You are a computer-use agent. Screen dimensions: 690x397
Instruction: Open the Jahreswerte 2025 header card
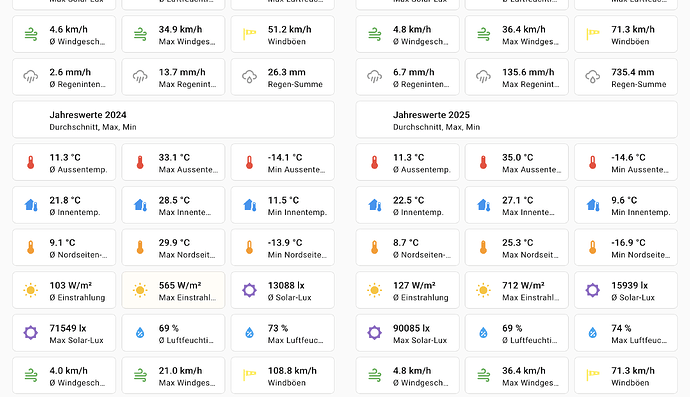tap(517, 120)
